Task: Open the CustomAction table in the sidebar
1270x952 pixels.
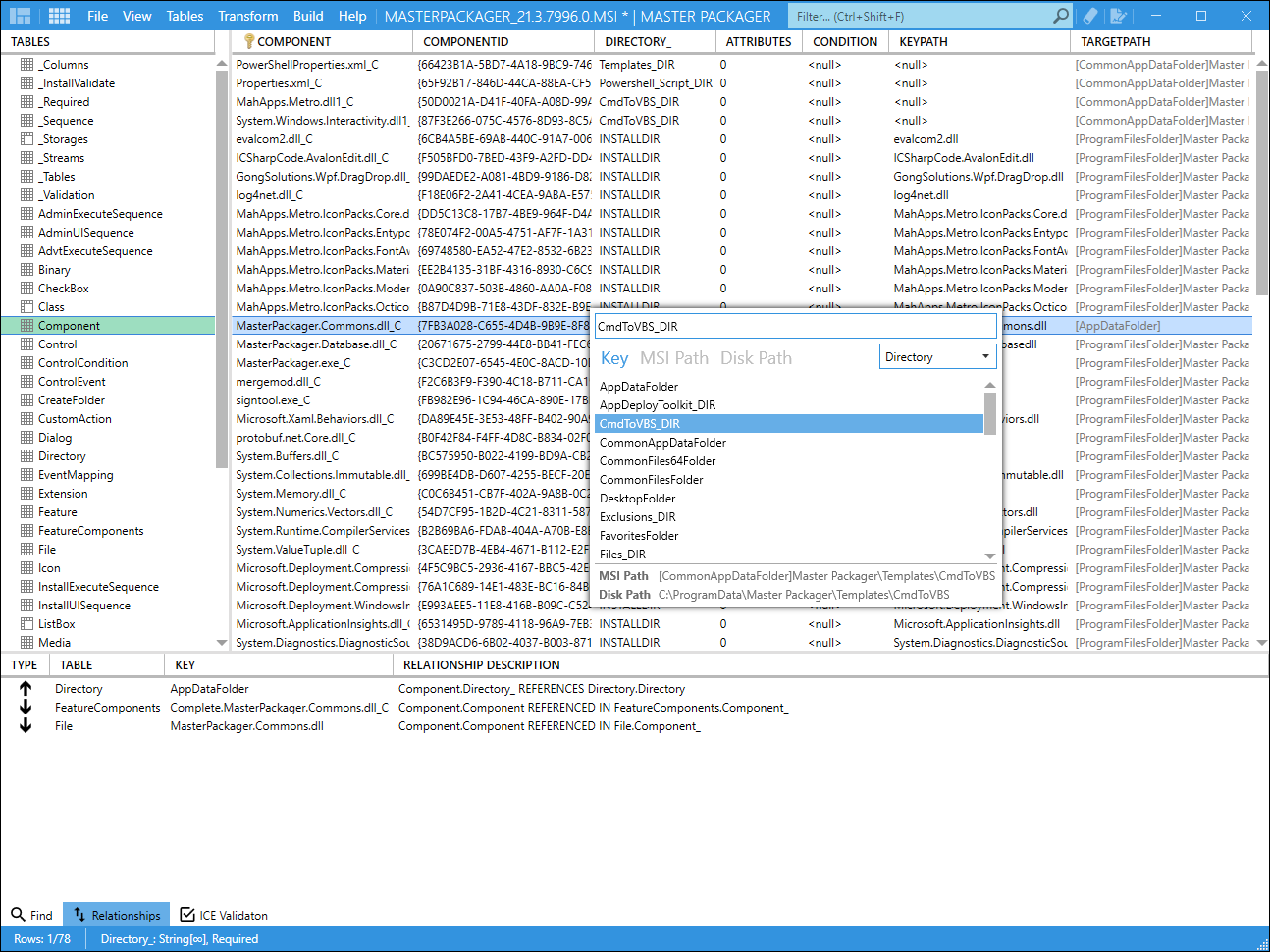Action: pos(73,418)
